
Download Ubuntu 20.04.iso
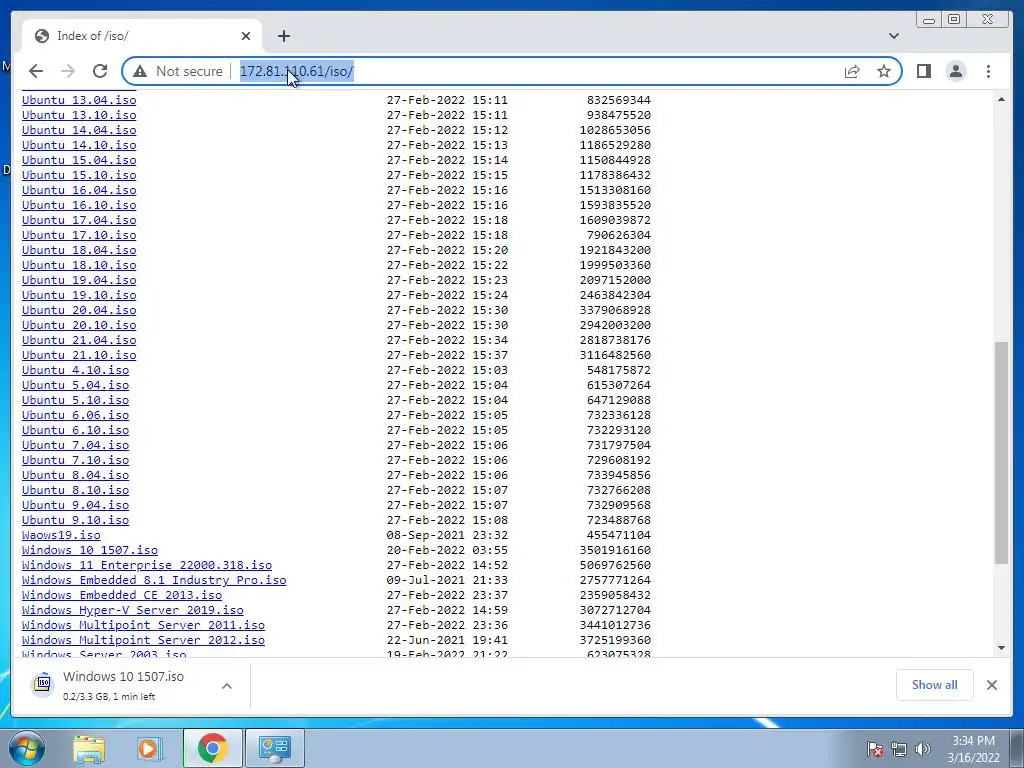point(79,310)
